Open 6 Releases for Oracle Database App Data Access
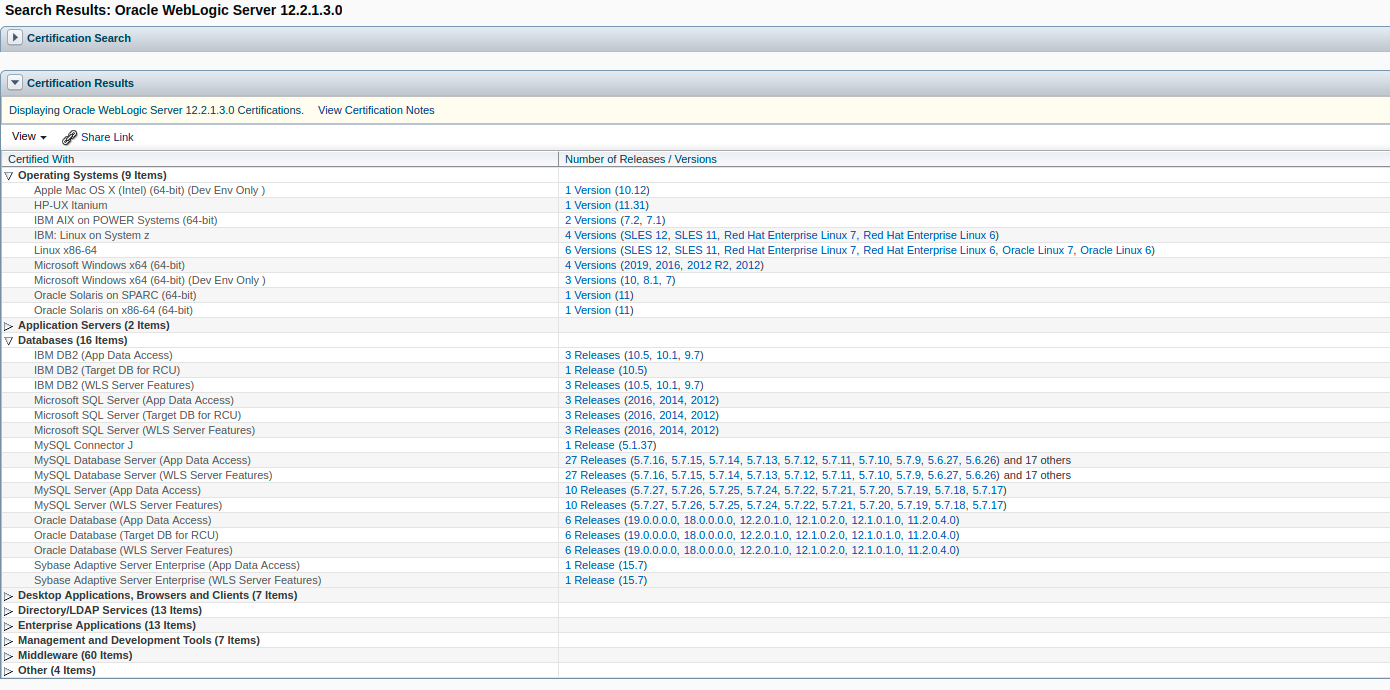Screen dimensions: 1390x690 coord(593,520)
